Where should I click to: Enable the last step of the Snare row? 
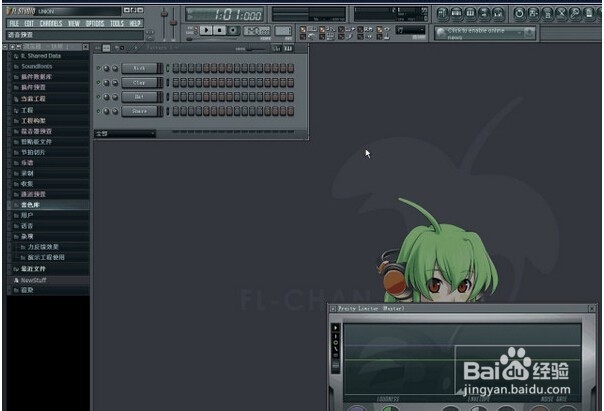coord(290,111)
